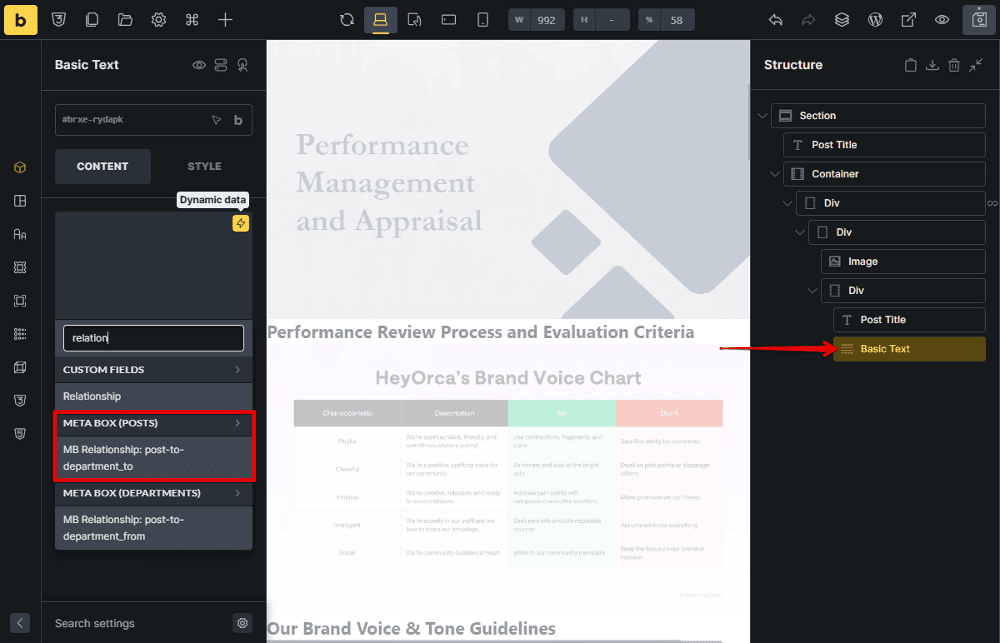Viewport: 1000px width, 643px height.
Task: Click the dynamic data lightning icon
Action: [240, 224]
